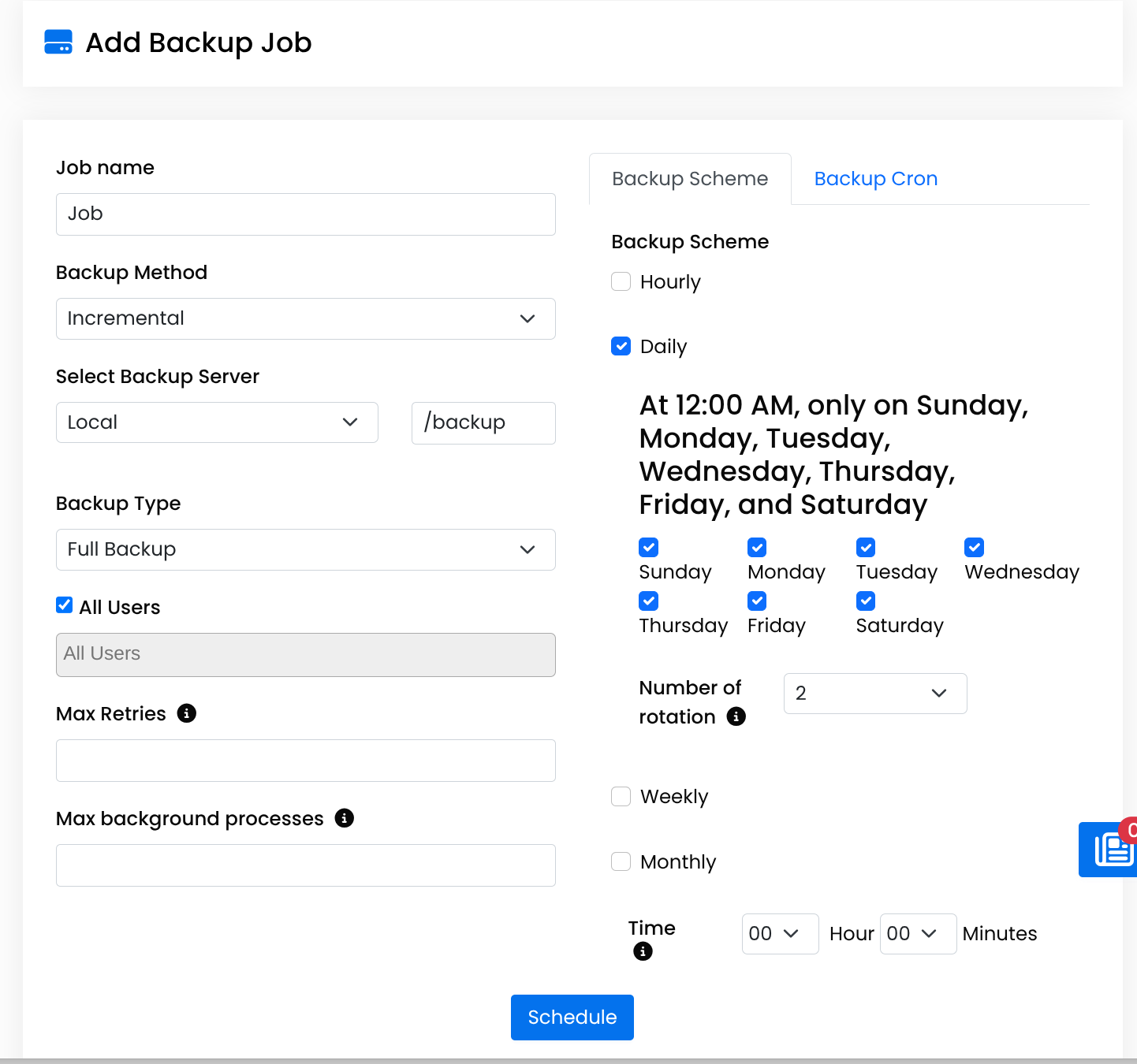Click the Max background processes info icon
Screen dimensions: 1137x1064
[344, 819]
